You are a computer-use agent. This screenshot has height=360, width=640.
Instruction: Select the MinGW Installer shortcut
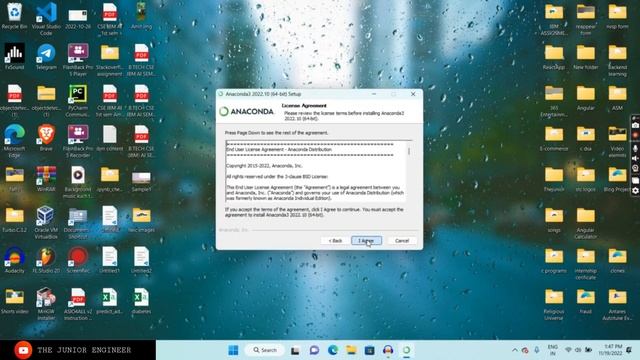pyautogui.click(x=46, y=304)
